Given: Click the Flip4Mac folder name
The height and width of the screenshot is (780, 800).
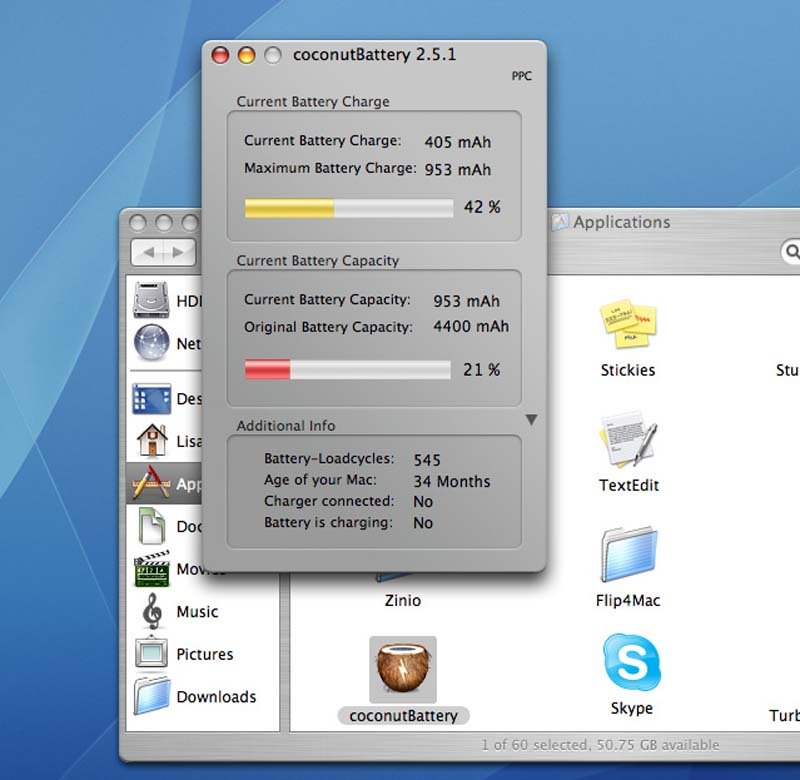Looking at the screenshot, I should tap(628, 600).
